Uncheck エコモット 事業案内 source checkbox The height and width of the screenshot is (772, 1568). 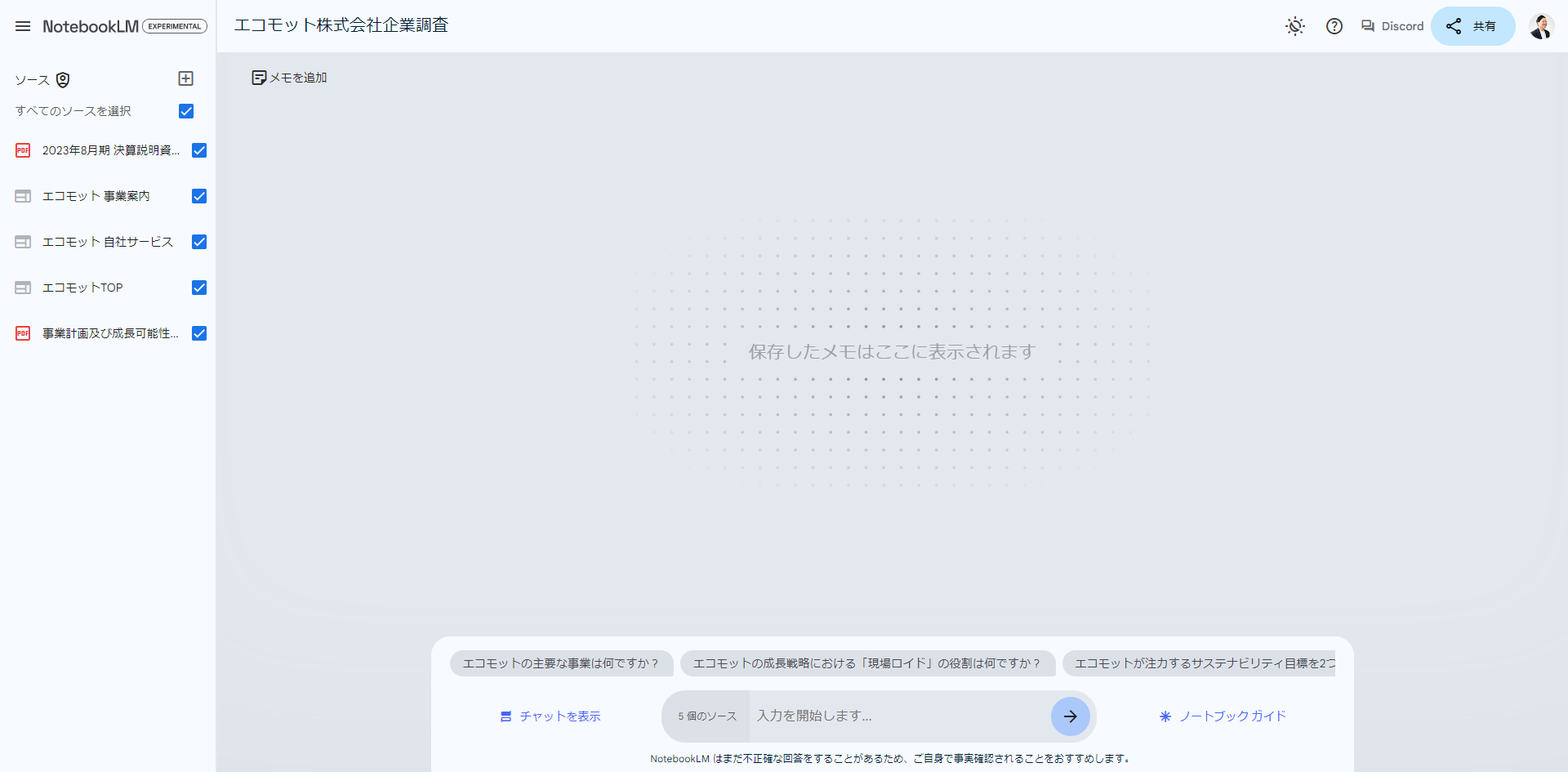tap(199, 196)
